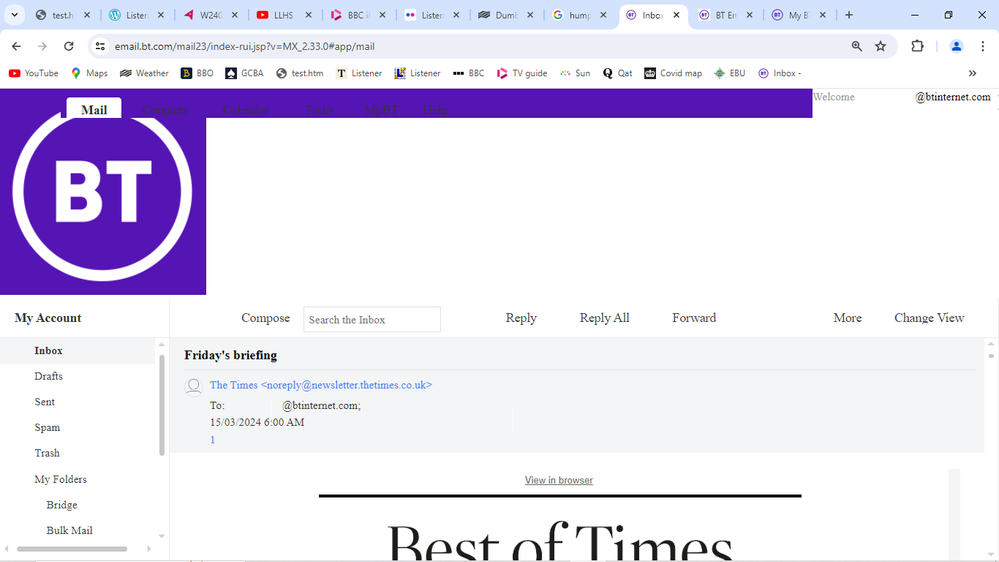Switch to the LLHS YouTube tab
The width and height of the screenshot is (999, 562).
[284, 15]
